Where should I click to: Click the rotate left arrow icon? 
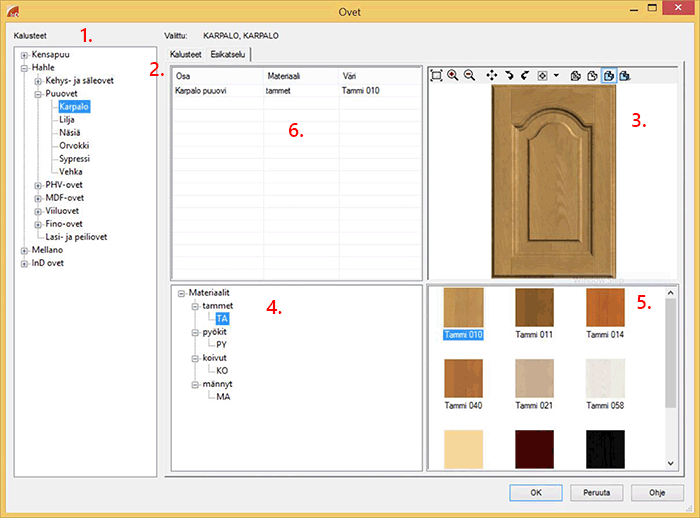508,75
